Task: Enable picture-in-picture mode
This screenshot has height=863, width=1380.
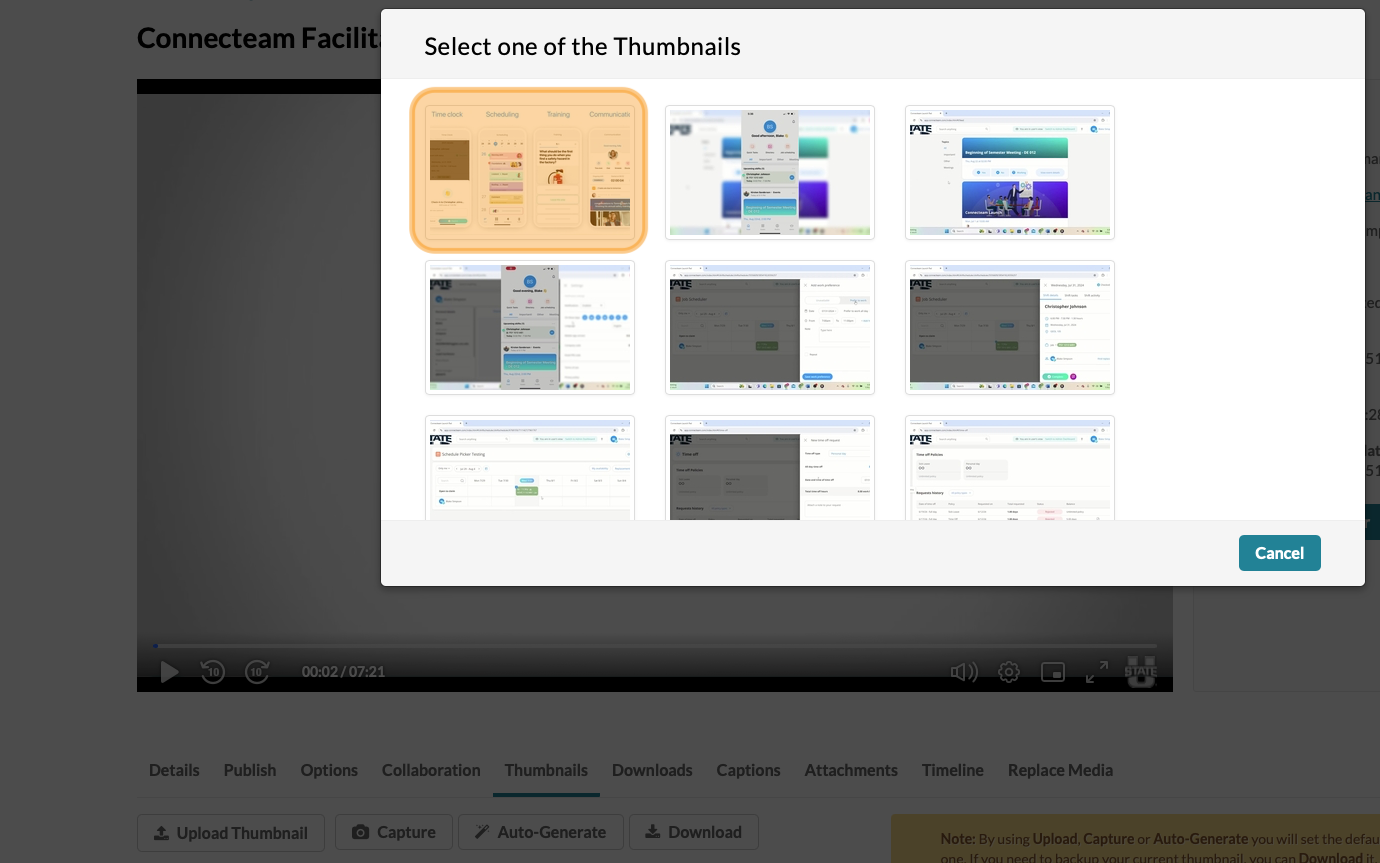Action: (x=1052, y=671)
